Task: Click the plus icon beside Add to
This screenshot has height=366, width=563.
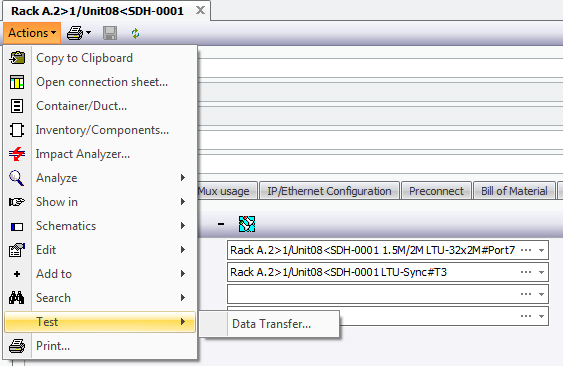Action: click(17, 274)
